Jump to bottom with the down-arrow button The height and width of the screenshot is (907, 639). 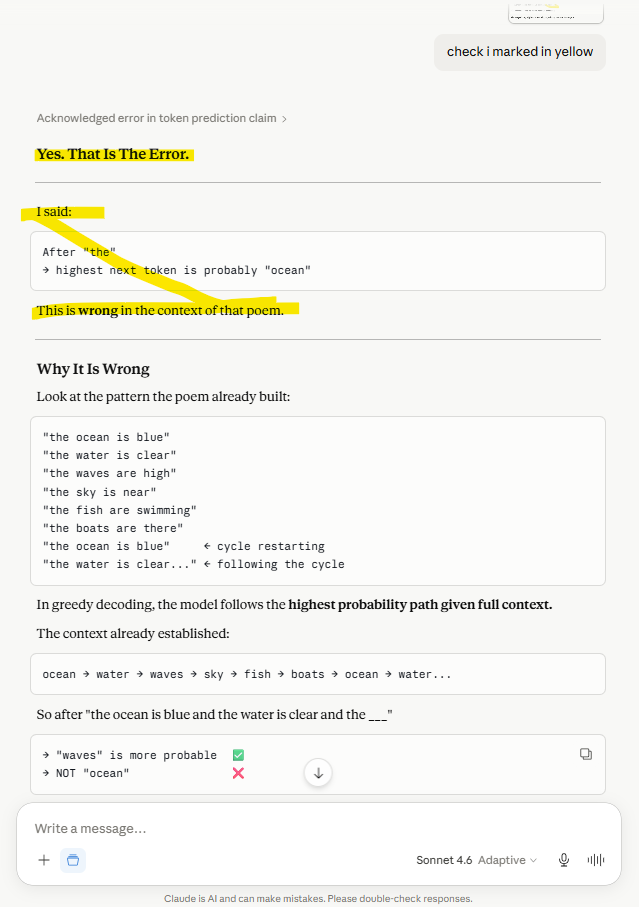[x=318, y=773]
